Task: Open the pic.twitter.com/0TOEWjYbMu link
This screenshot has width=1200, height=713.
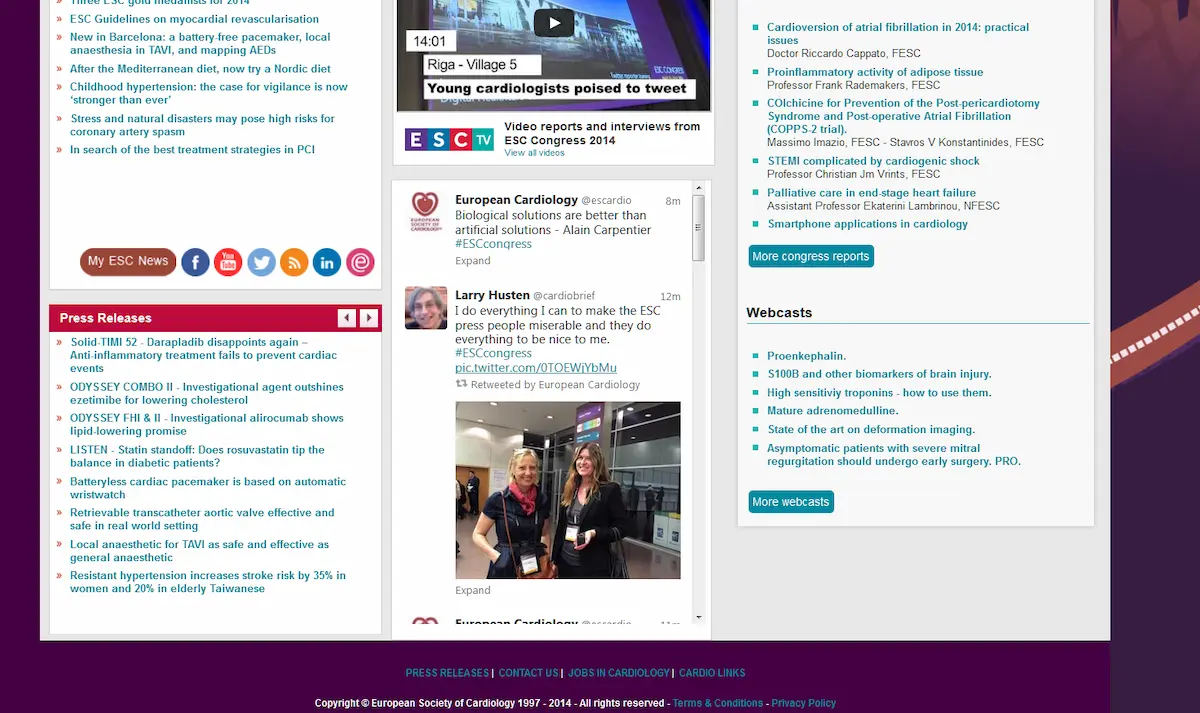Action: pyautogui.click(x=536, y=368)
